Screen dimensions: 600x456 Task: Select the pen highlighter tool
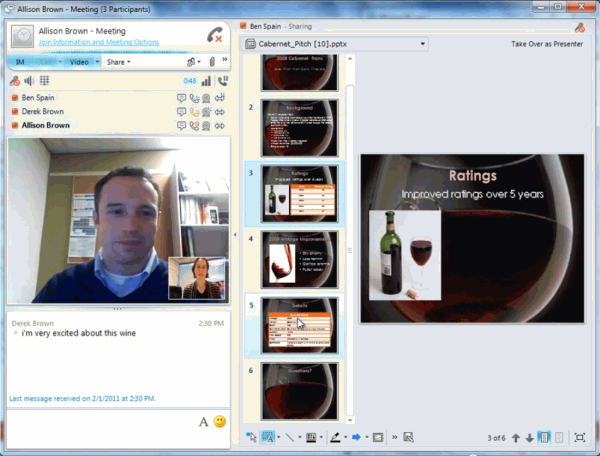[x=335, y=437]
